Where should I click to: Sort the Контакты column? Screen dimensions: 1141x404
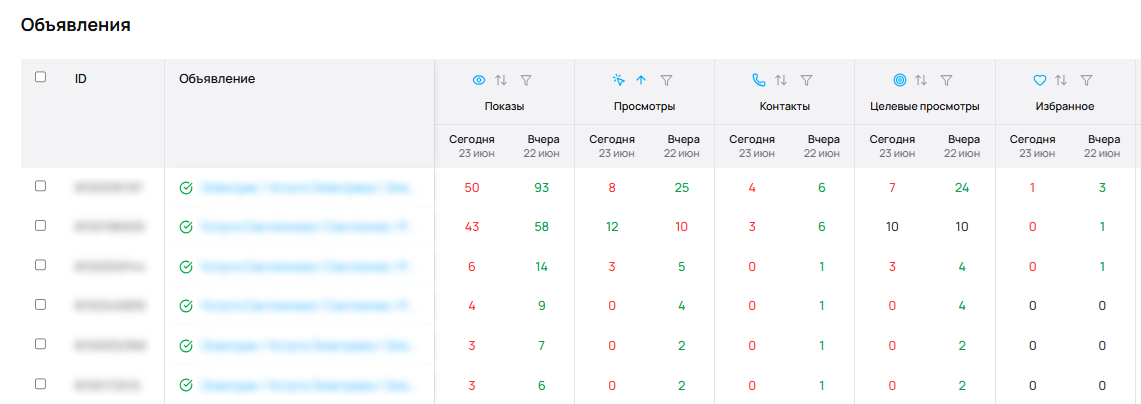[781, 80]
